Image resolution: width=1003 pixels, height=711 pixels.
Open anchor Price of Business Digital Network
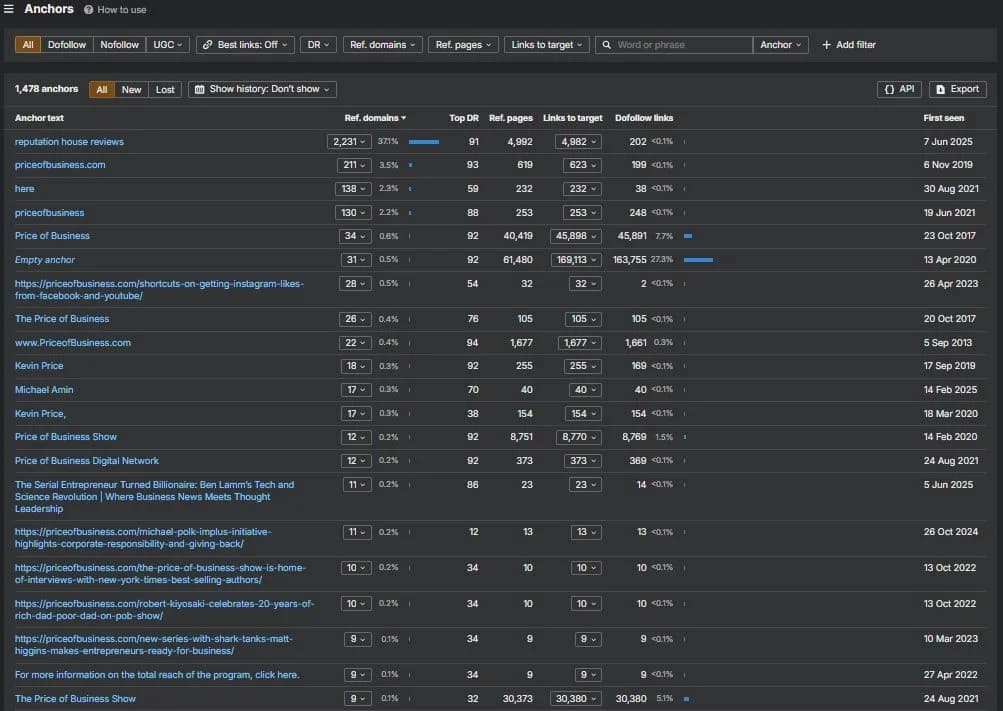coord(86,461)
